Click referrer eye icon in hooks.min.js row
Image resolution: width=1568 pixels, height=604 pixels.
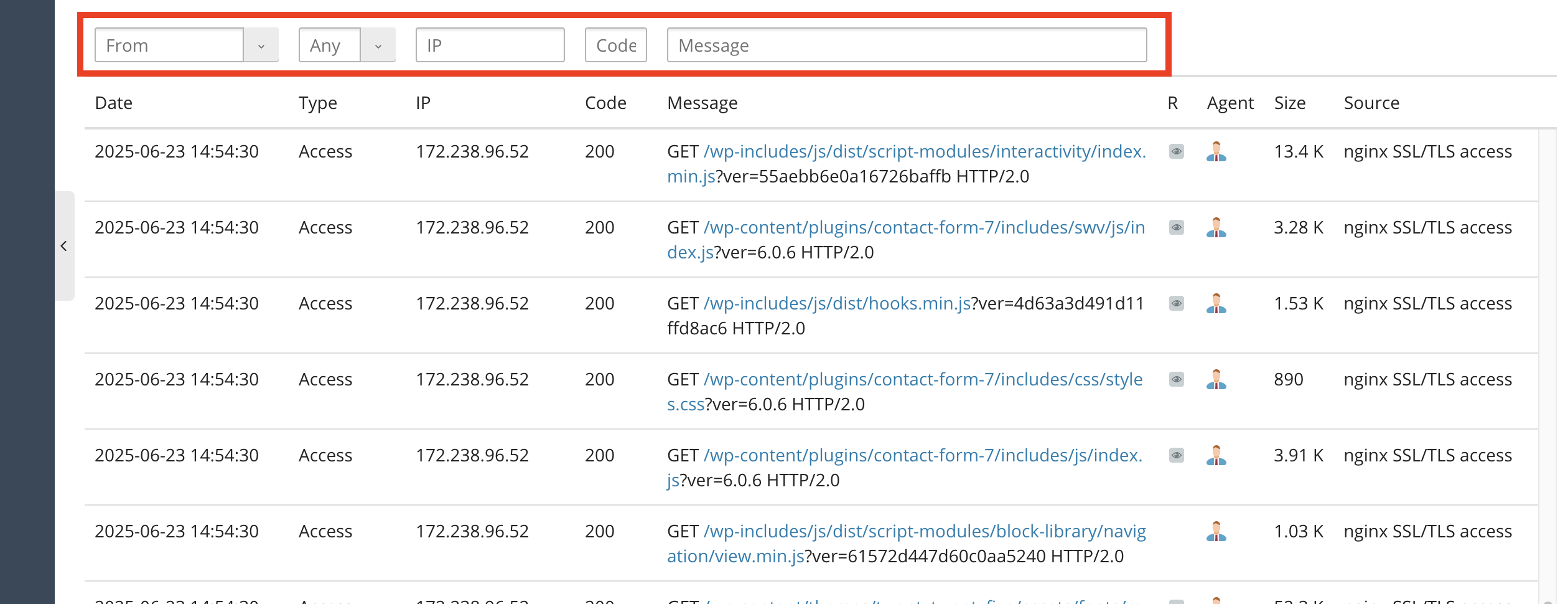pos(1176,303)
